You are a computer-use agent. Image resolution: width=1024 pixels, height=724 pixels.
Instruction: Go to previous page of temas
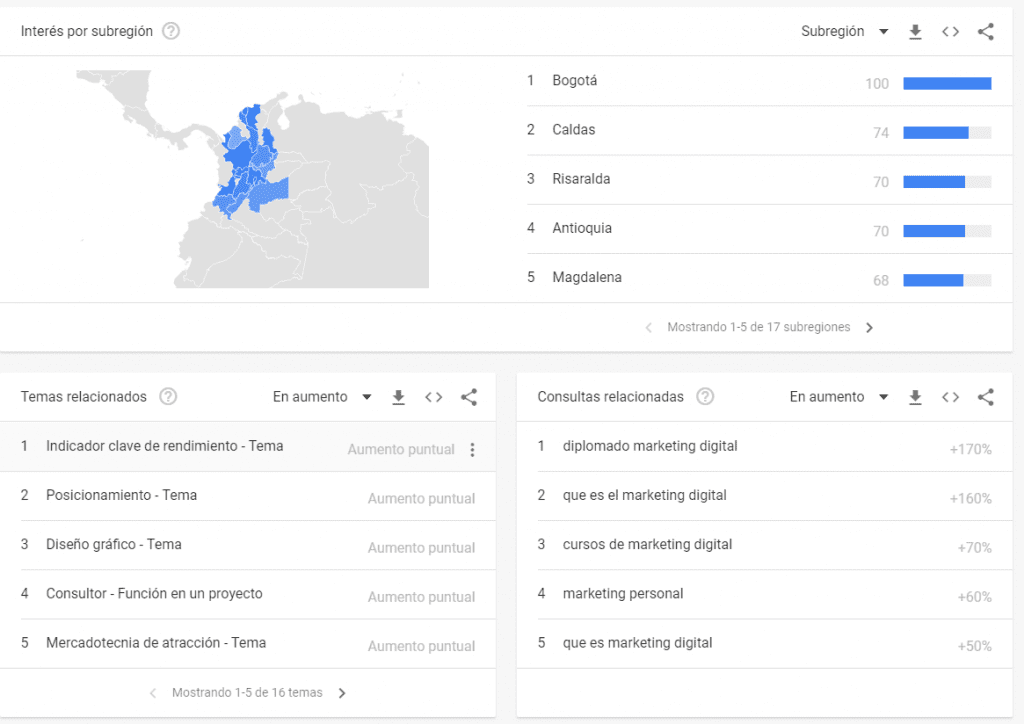[153, 693]
